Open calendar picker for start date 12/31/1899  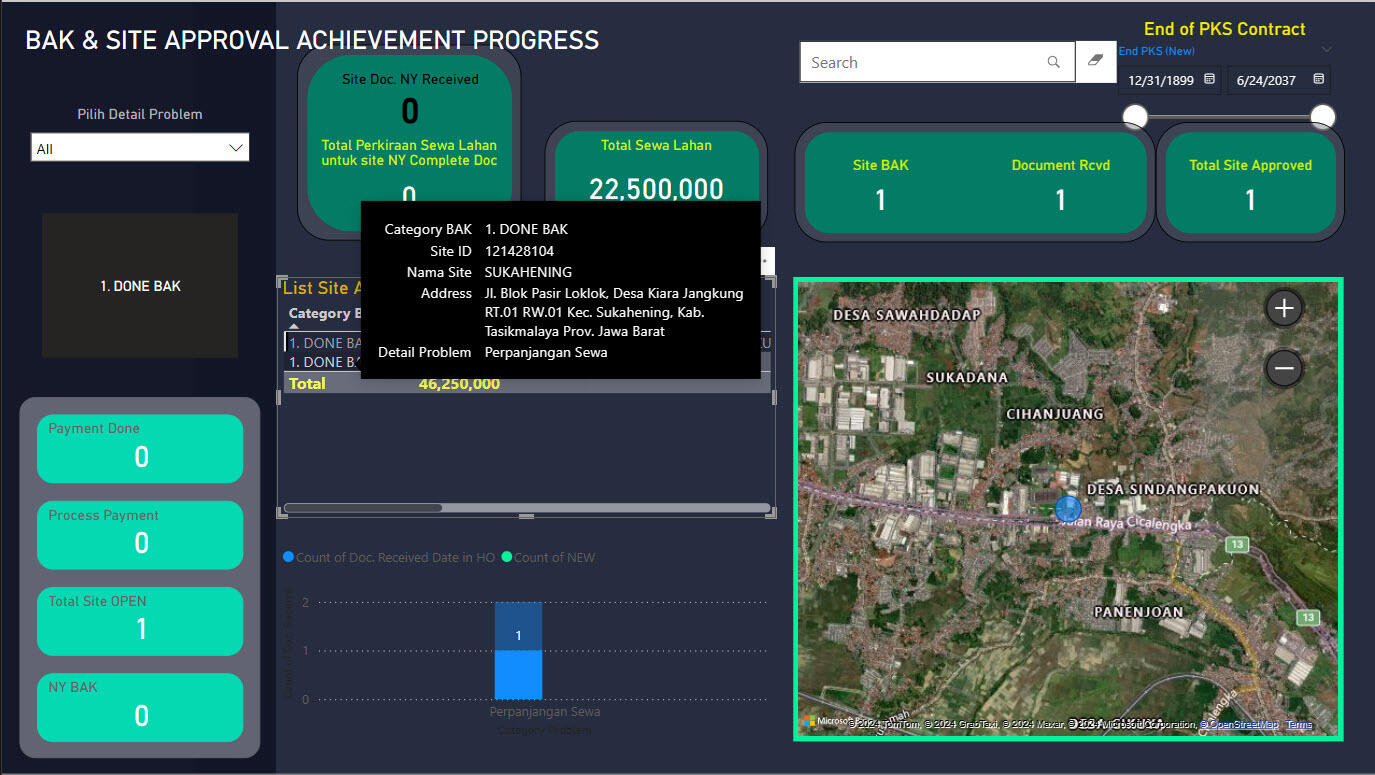1209,79
